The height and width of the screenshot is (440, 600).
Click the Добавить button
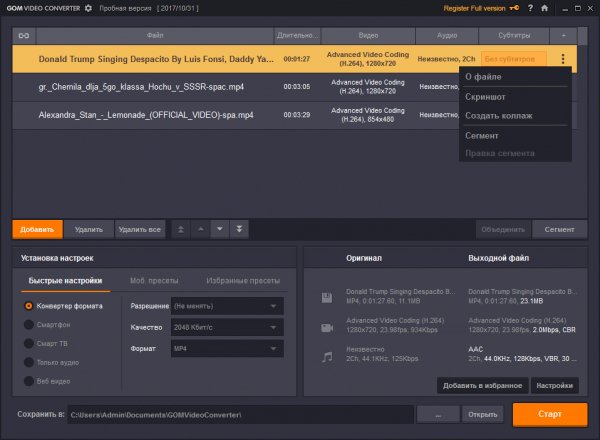(x=37, y=230)
